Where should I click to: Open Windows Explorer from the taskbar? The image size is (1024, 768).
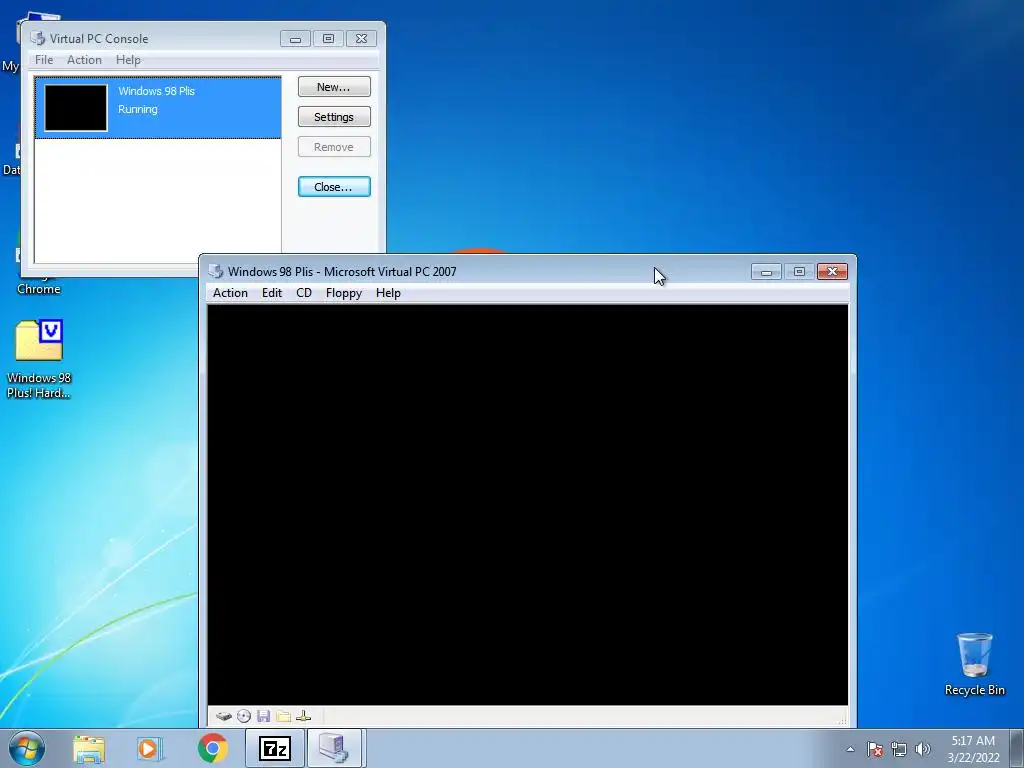[89, 749]
